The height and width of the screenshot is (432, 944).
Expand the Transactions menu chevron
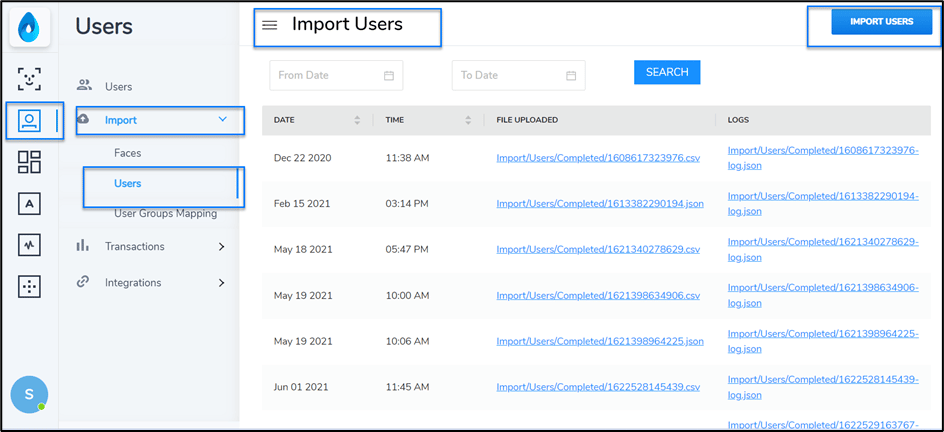[222, 247]
